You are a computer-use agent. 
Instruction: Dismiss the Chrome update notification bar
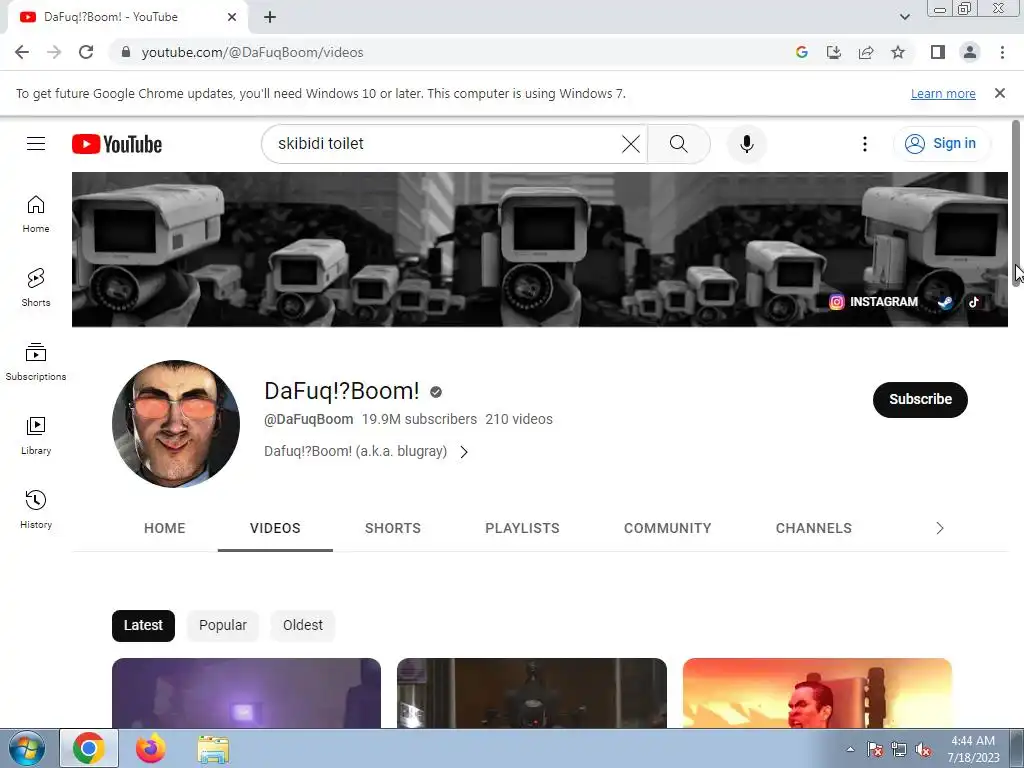[x=1000, y=93]
